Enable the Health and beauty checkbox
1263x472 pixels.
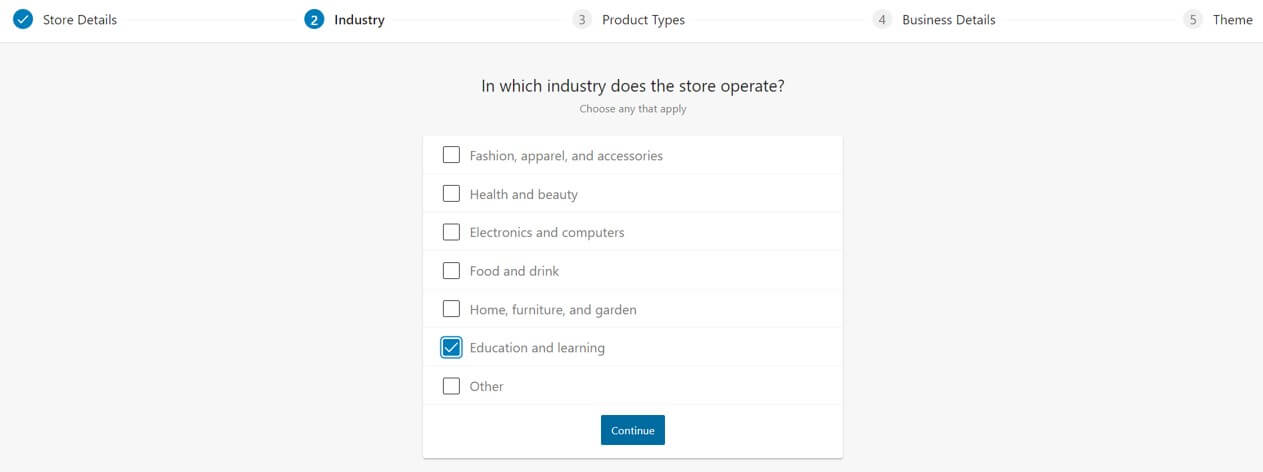[x=451, y=194]
